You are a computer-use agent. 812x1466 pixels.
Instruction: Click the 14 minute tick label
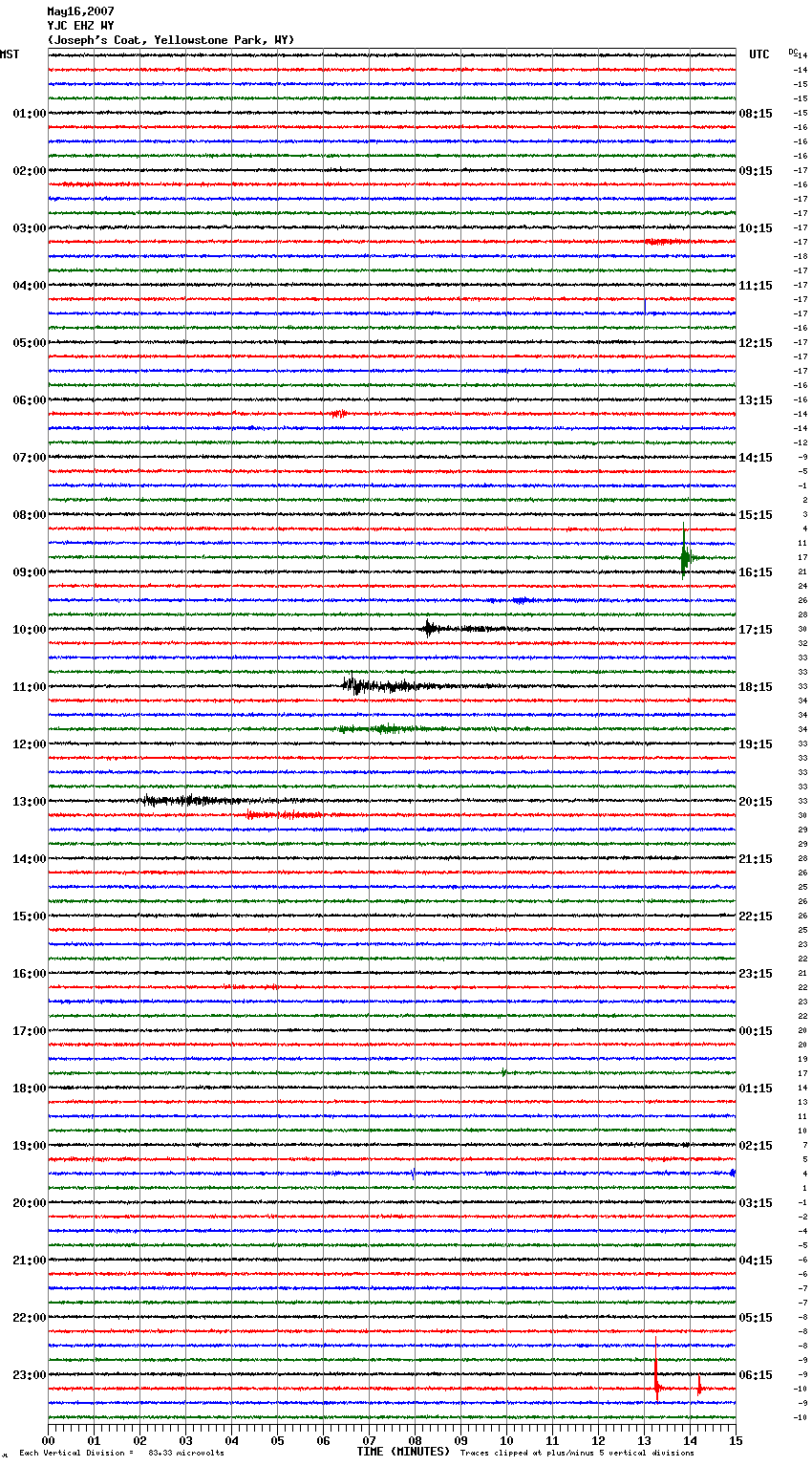(690, 1440)
